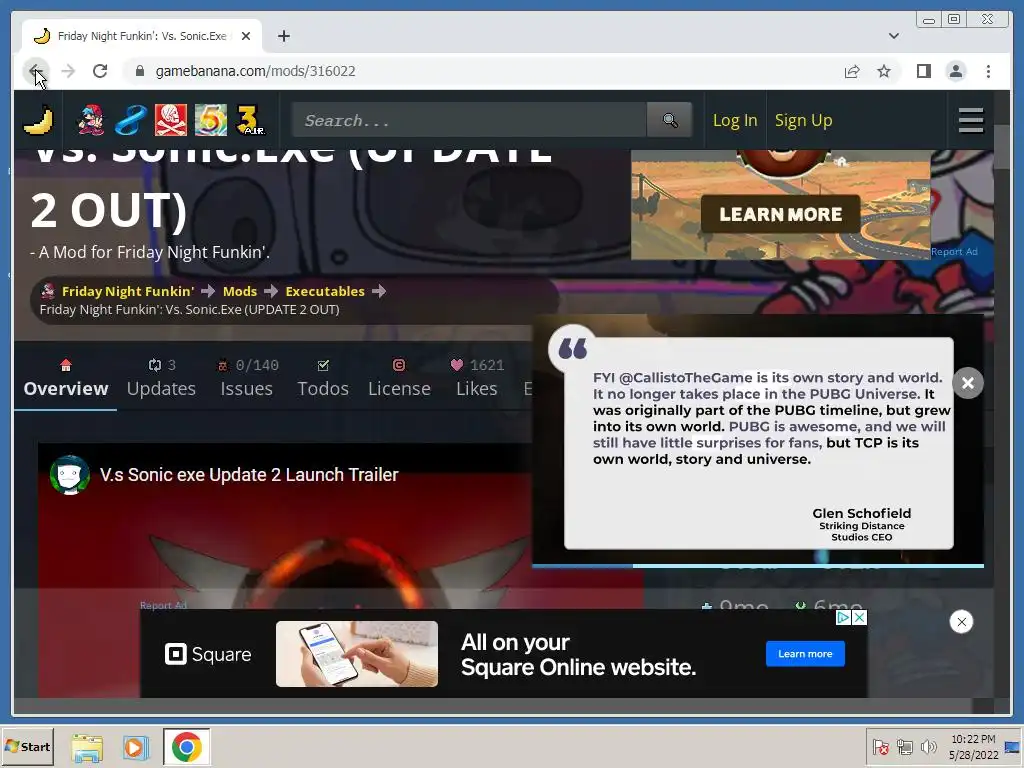
Task: Click the address bar URL
Action: [x=255, y=71]
